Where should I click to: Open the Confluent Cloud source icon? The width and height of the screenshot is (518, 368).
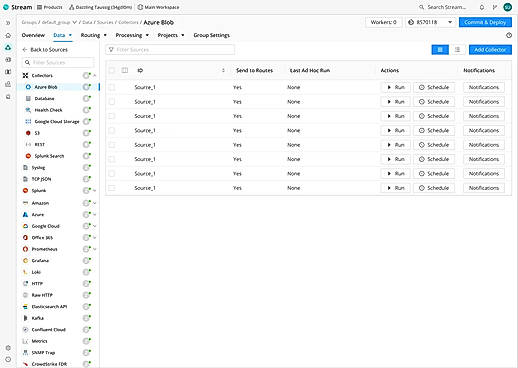(25, 330)
